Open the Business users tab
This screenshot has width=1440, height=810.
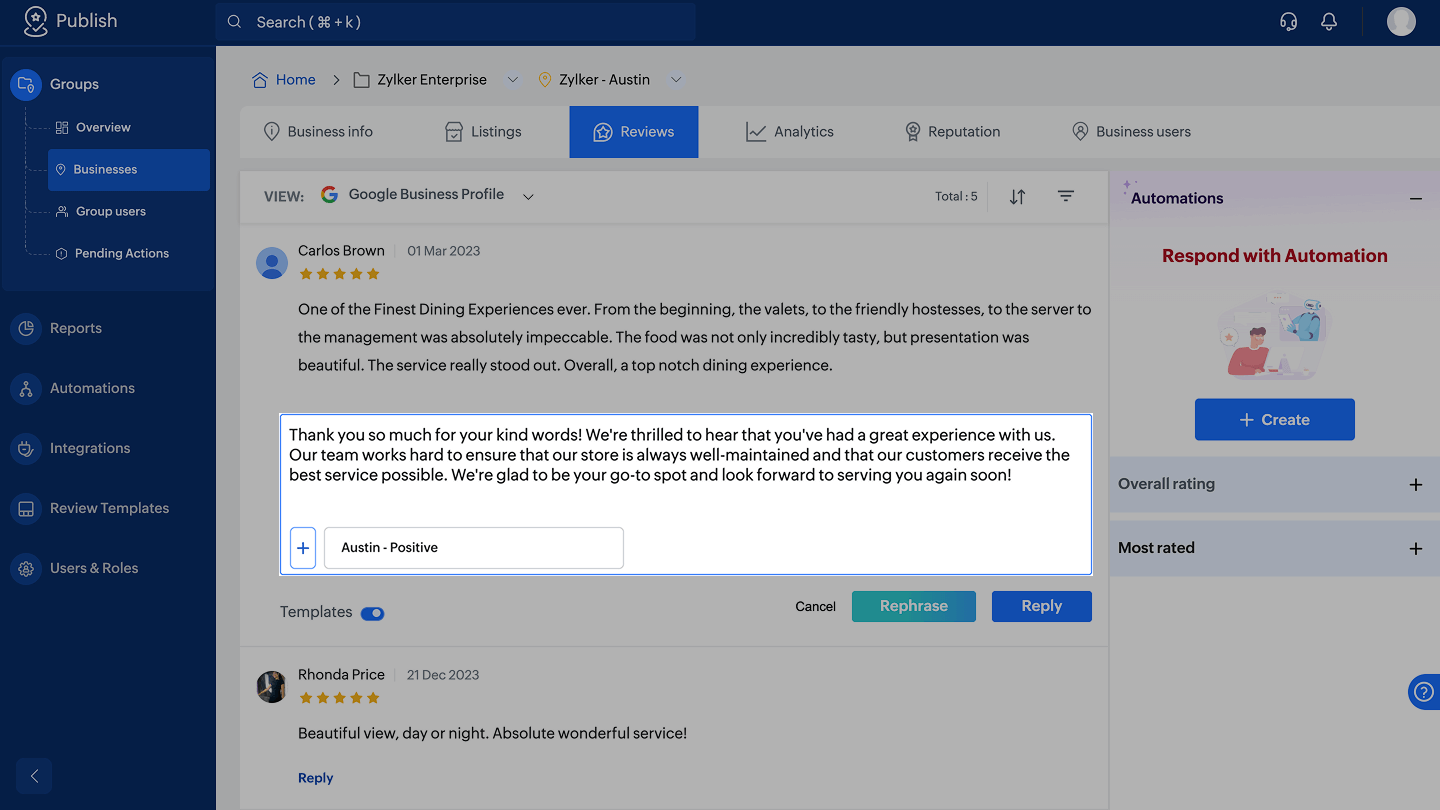point(1131,132)
